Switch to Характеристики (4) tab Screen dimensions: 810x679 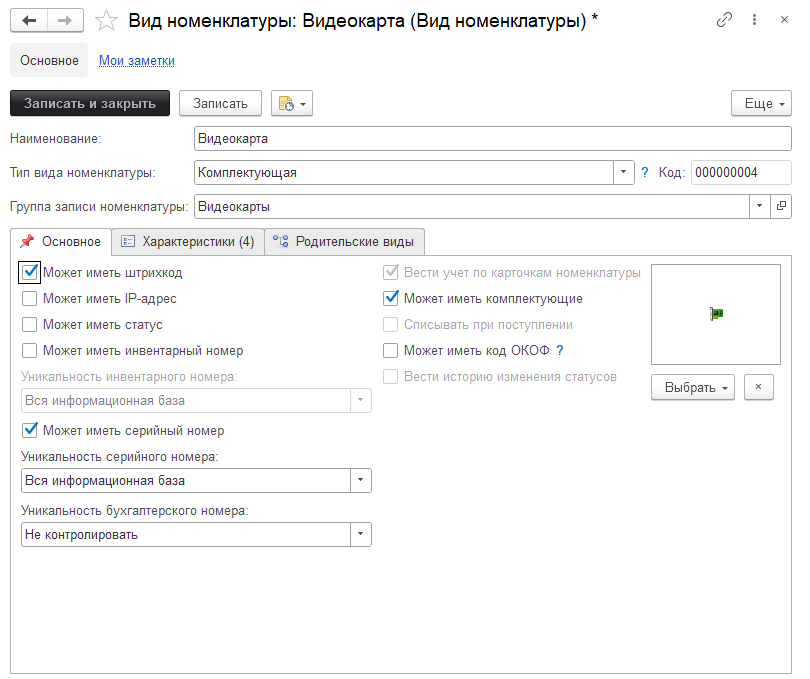(x=188, y=242)
